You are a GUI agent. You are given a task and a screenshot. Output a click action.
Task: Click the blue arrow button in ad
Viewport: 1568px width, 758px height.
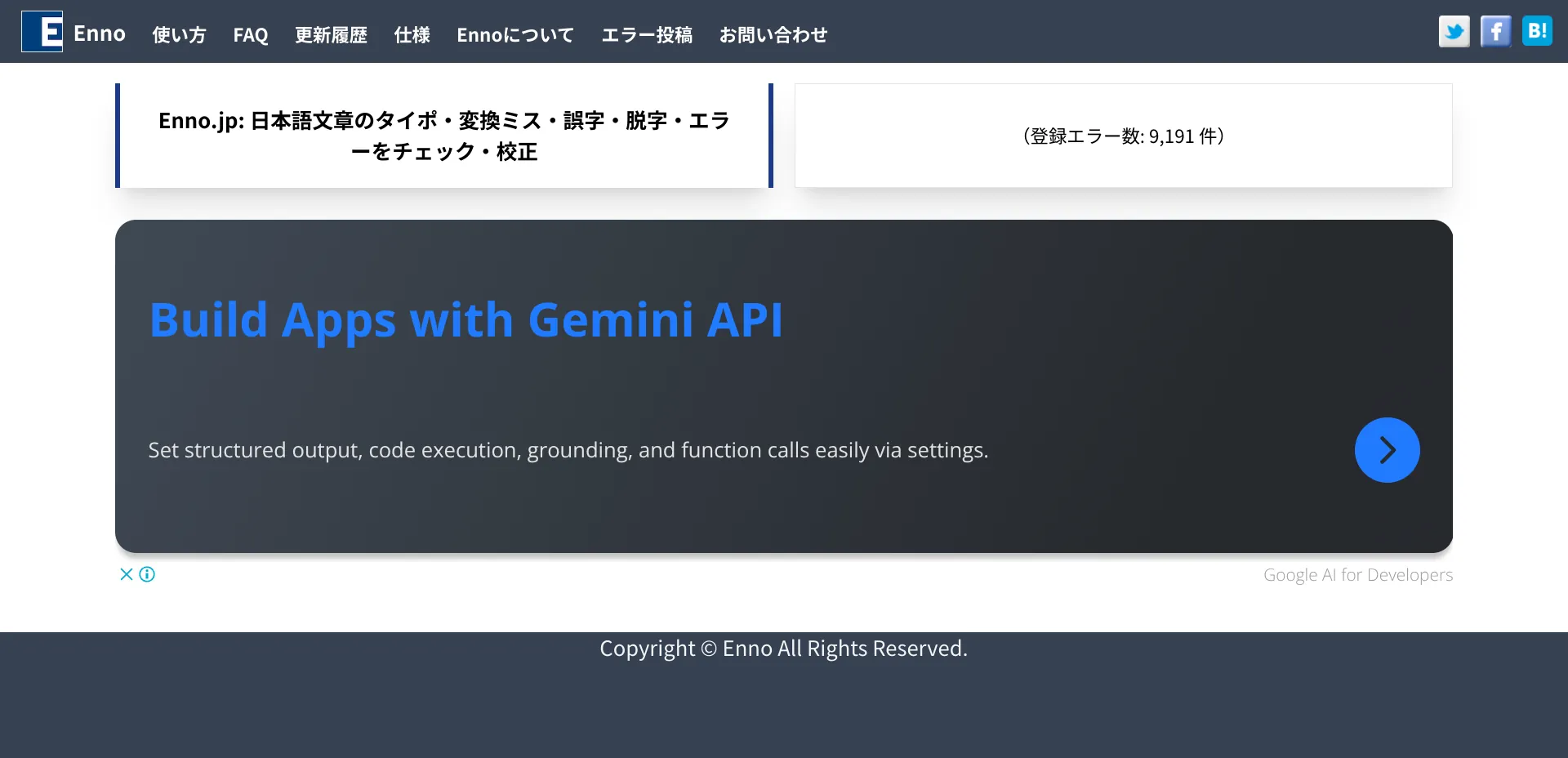[x=1388, y=450]
